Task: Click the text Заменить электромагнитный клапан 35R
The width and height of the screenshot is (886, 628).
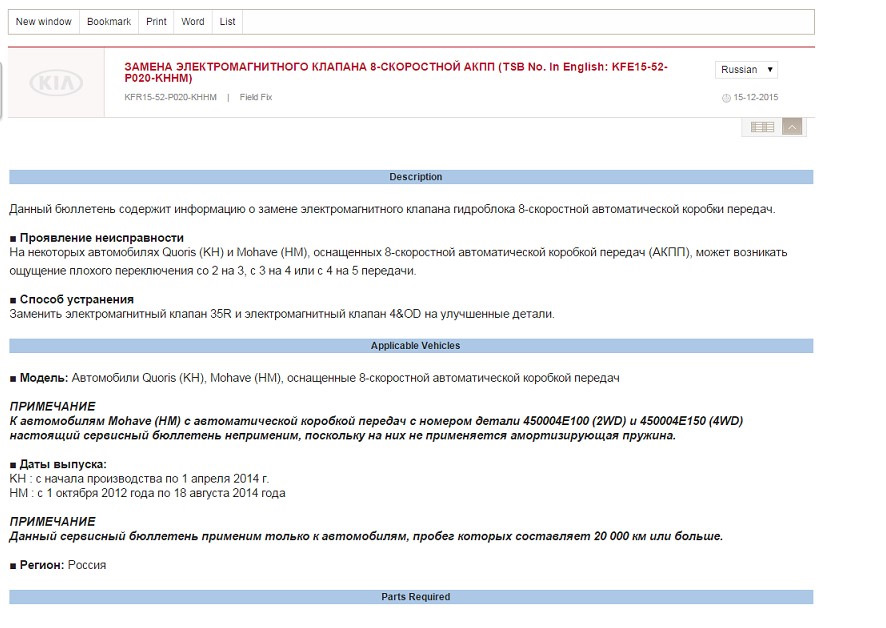Action: pyautogui.click(x=282, y=314)
